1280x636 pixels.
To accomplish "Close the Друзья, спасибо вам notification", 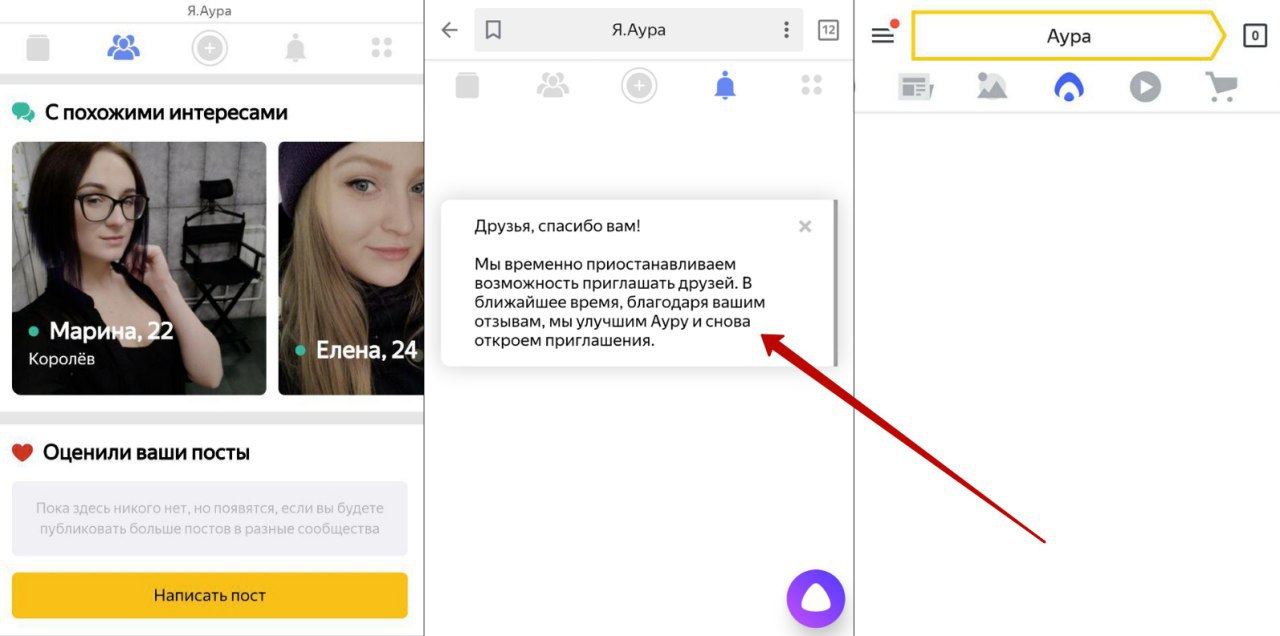I will click(805, 227).
